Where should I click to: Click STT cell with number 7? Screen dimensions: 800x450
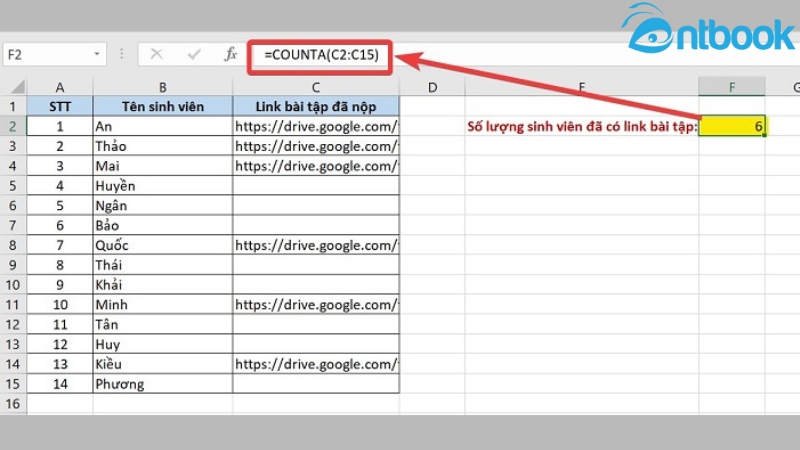coord(60,245)
